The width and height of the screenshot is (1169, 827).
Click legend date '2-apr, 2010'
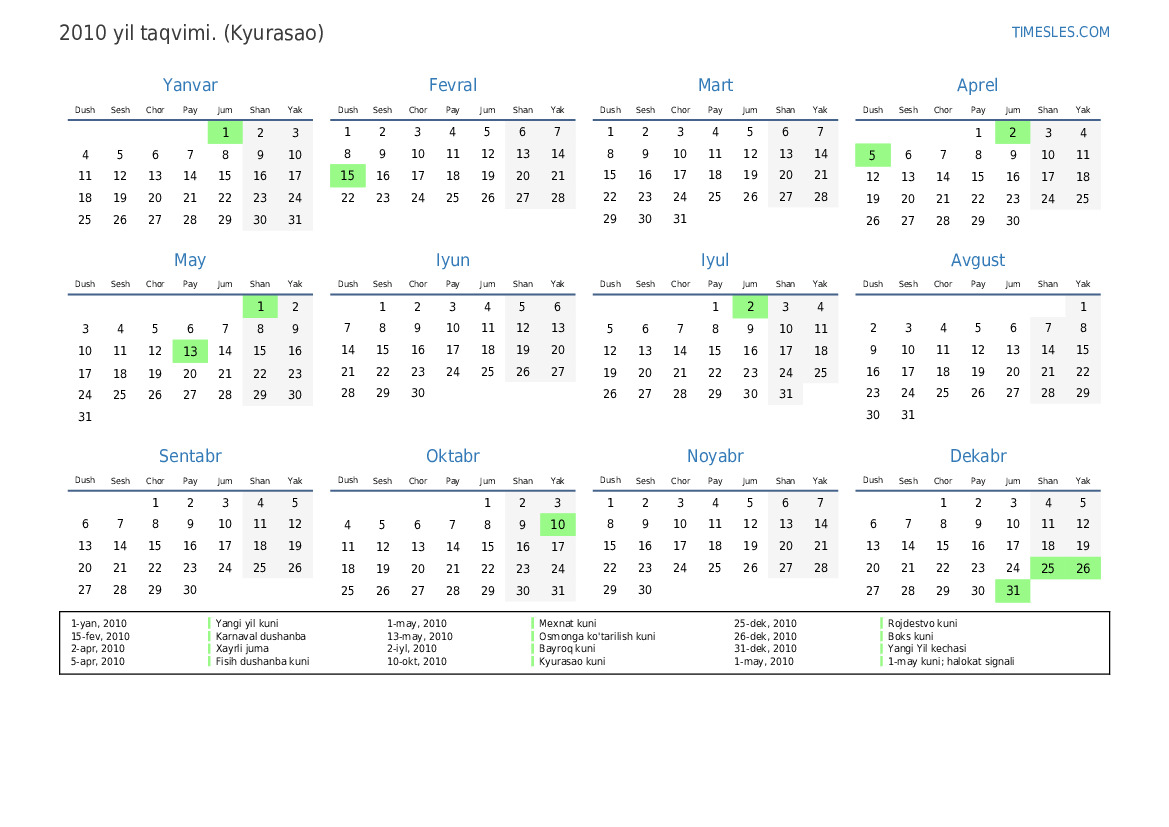coord(98,649)
